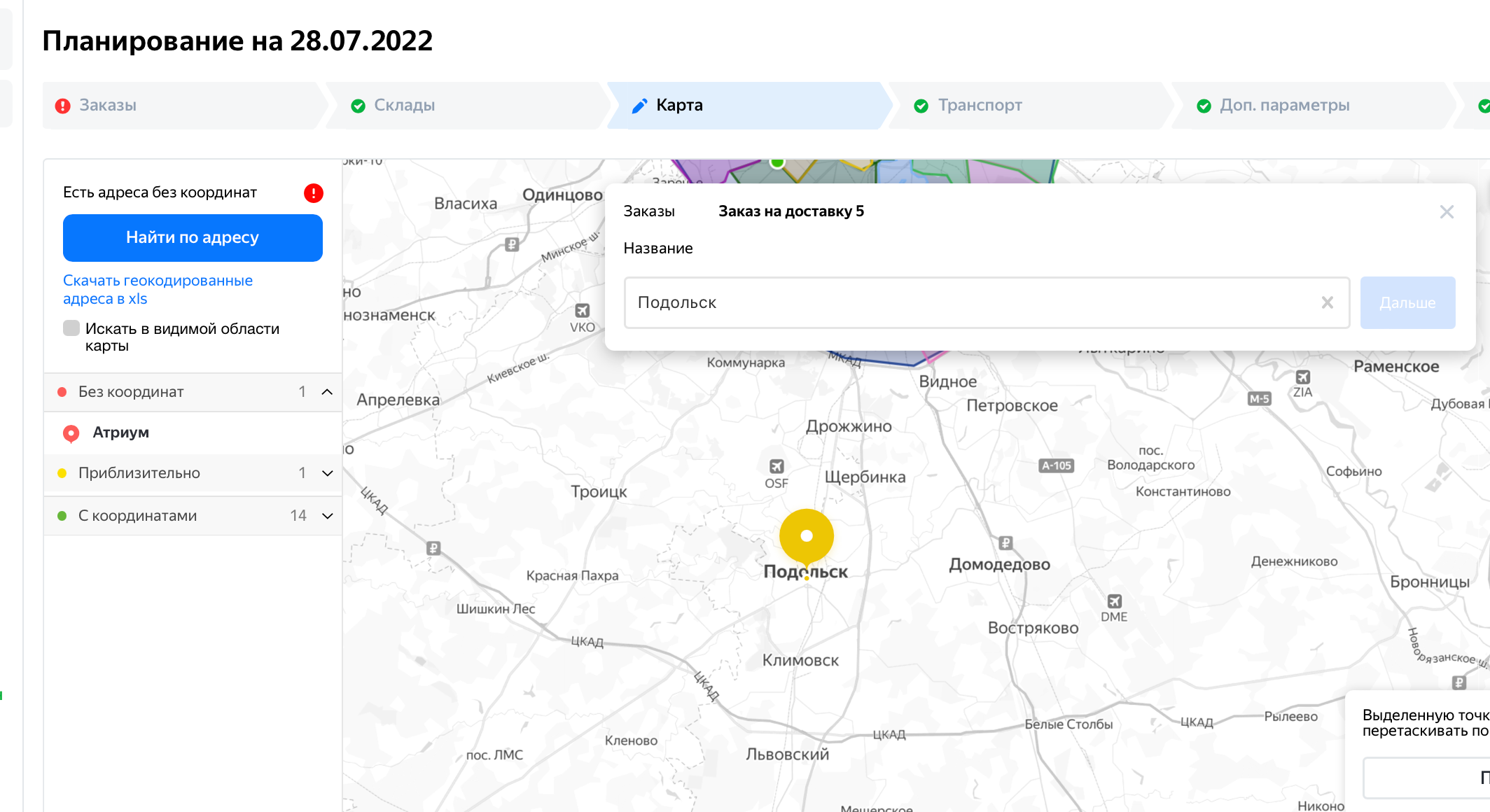The height and width of the screenshot is (812, 1490).
Task: Click the Красная Пахра label on the map
Action: coord(572,575)
